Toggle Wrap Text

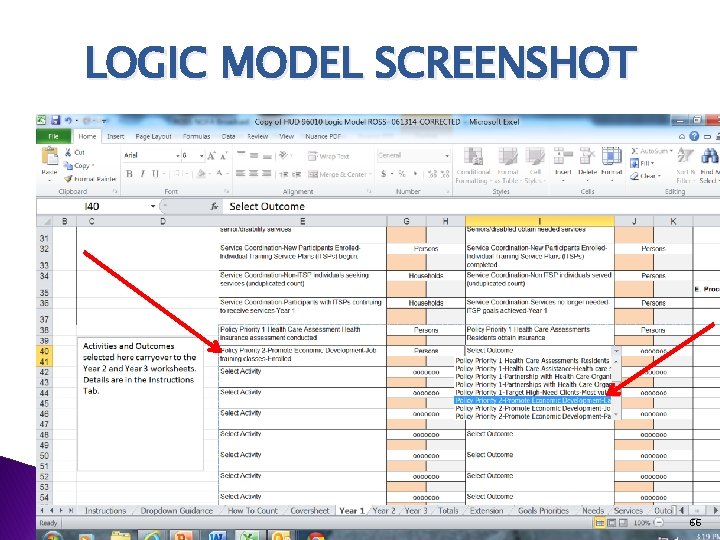pos(329,156)
